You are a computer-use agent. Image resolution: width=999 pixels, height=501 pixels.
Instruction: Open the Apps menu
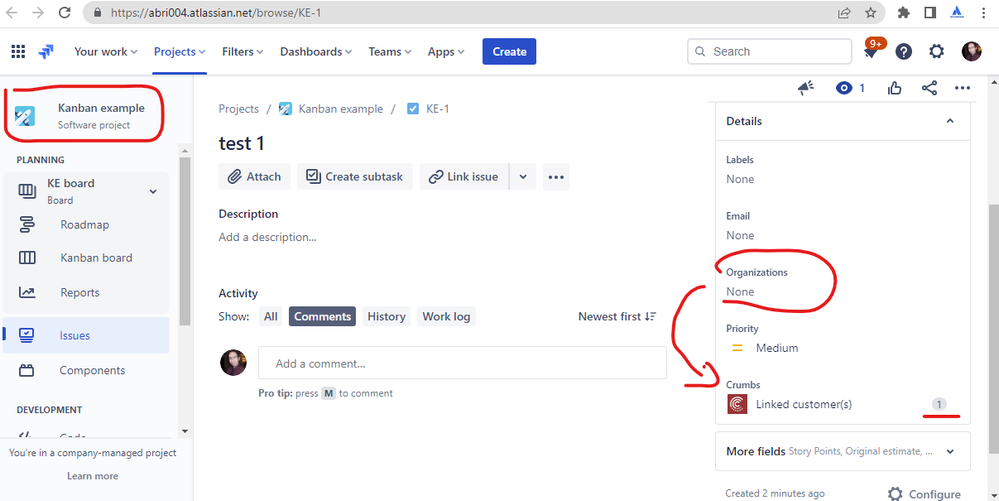click(446, 52)
